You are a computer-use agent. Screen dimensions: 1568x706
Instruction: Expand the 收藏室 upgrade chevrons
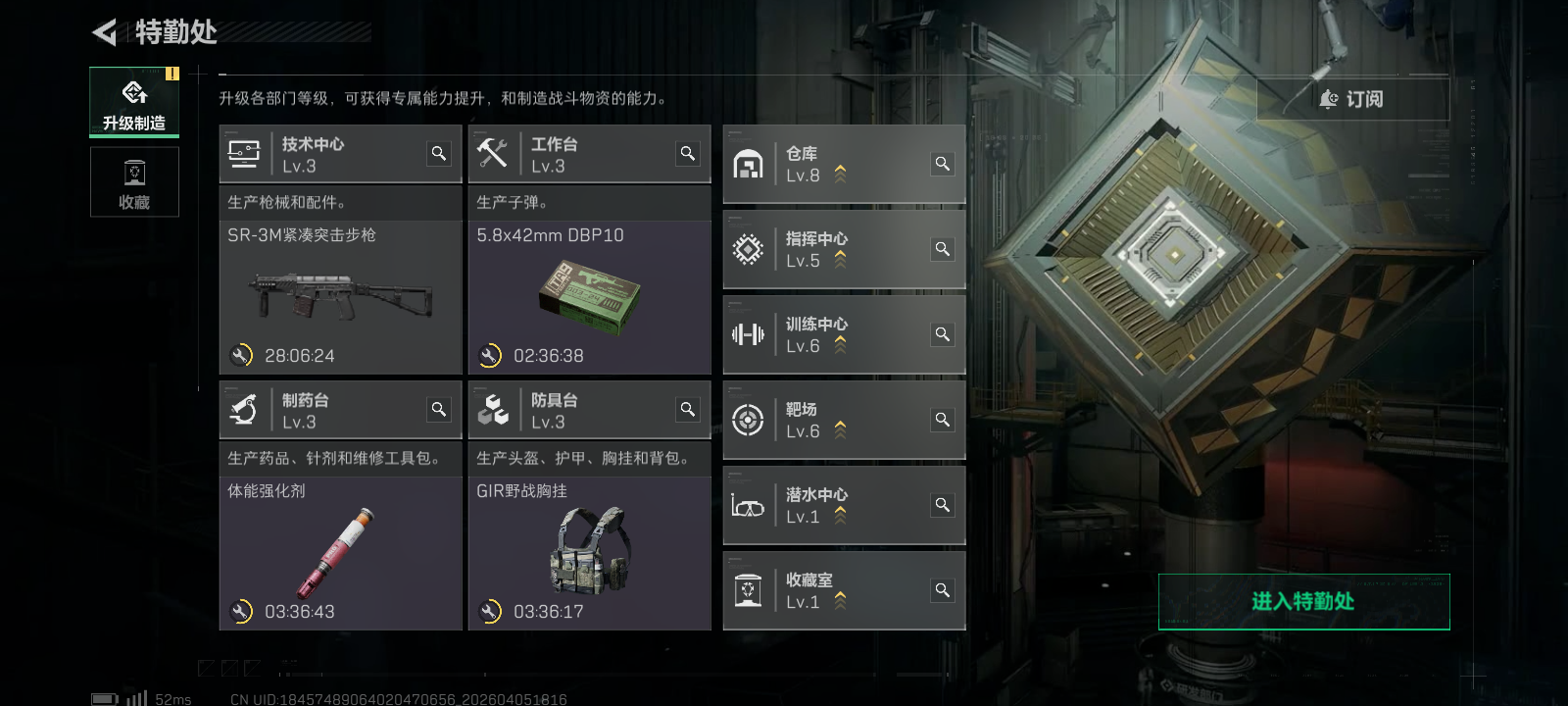click(840, 600)
